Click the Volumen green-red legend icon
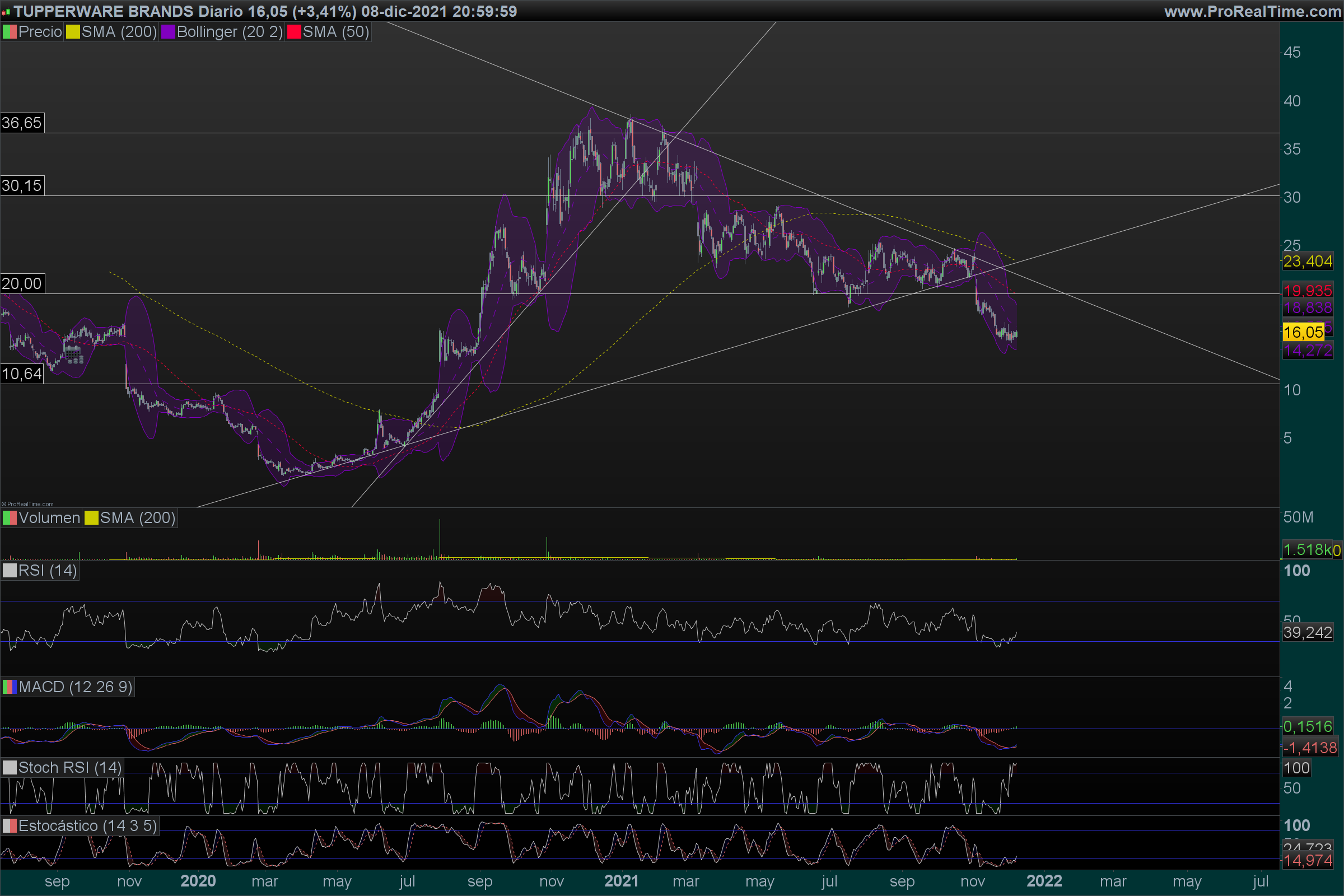 click(x=10, y=519)
